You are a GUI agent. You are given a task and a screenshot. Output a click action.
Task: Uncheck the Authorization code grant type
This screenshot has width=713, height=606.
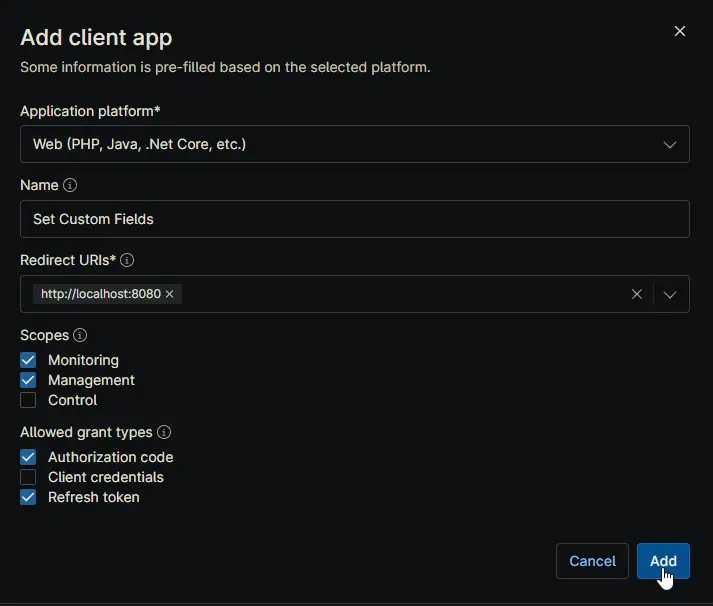tap(28, 457)
